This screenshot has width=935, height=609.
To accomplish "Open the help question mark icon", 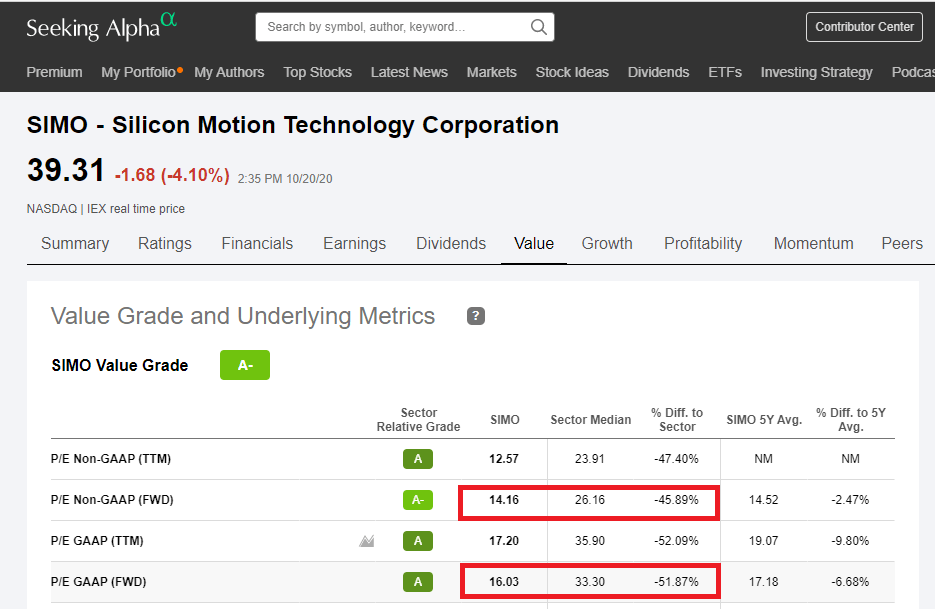I will (476, 316).
